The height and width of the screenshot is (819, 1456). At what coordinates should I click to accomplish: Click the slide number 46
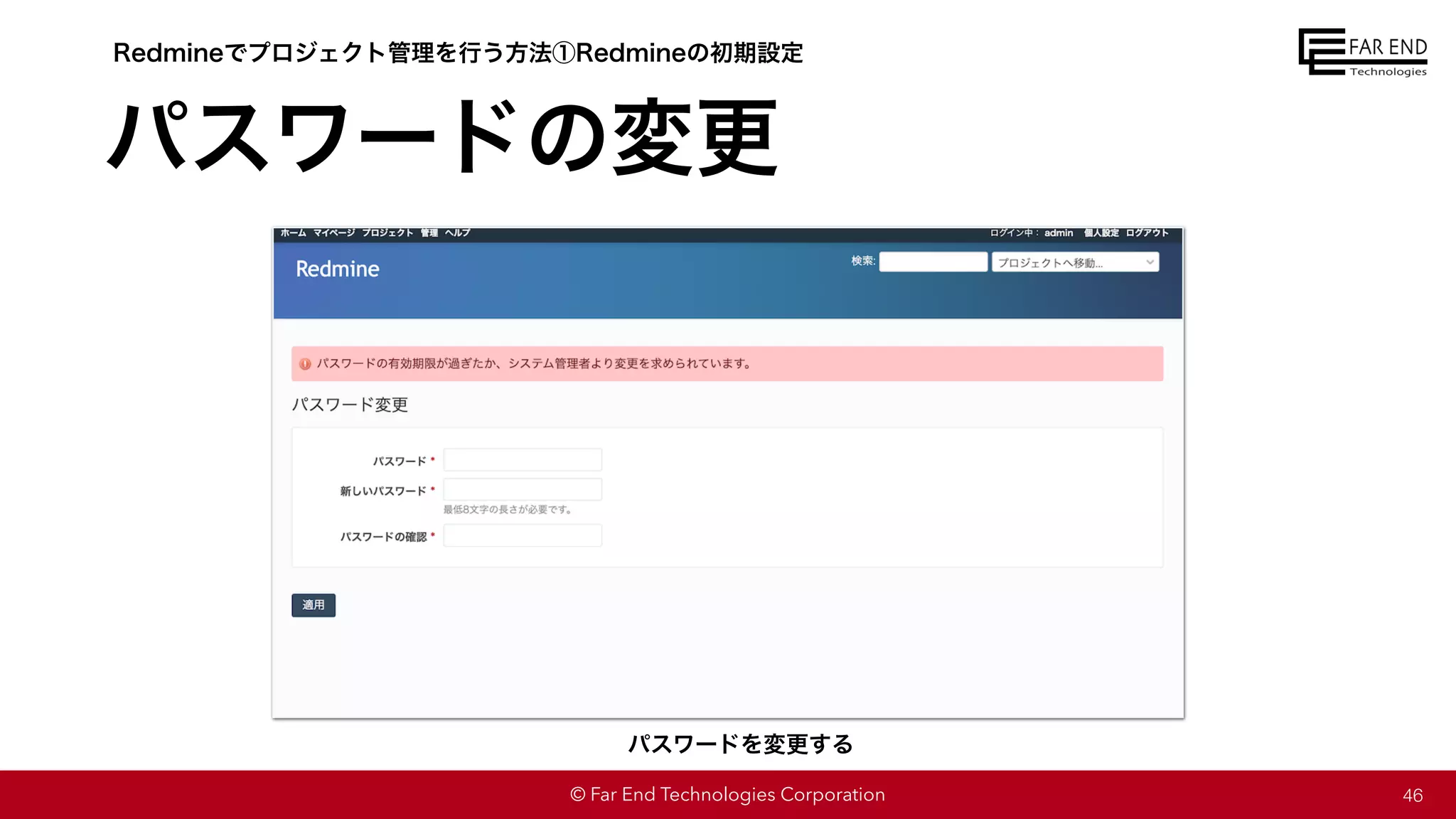click(1413, 796)
